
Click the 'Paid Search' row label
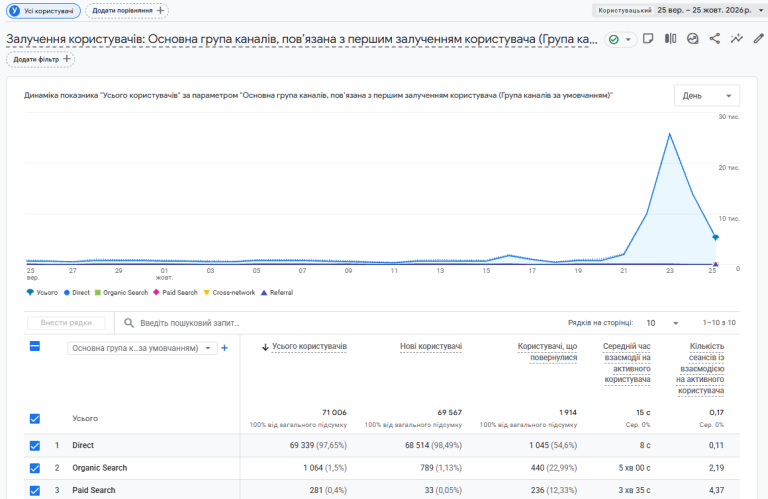pyautogui.click(x=94, y=490)
